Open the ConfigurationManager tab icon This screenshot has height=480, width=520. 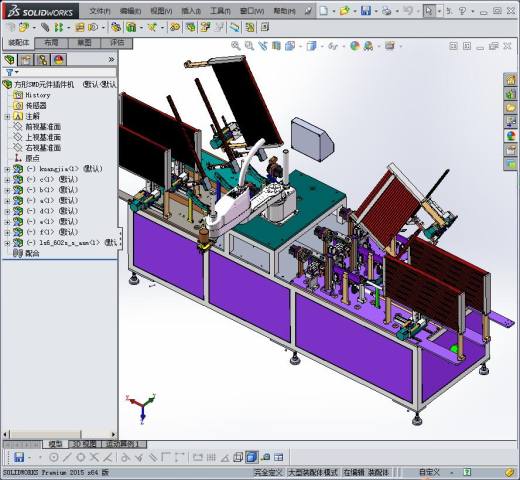[42, 60]
